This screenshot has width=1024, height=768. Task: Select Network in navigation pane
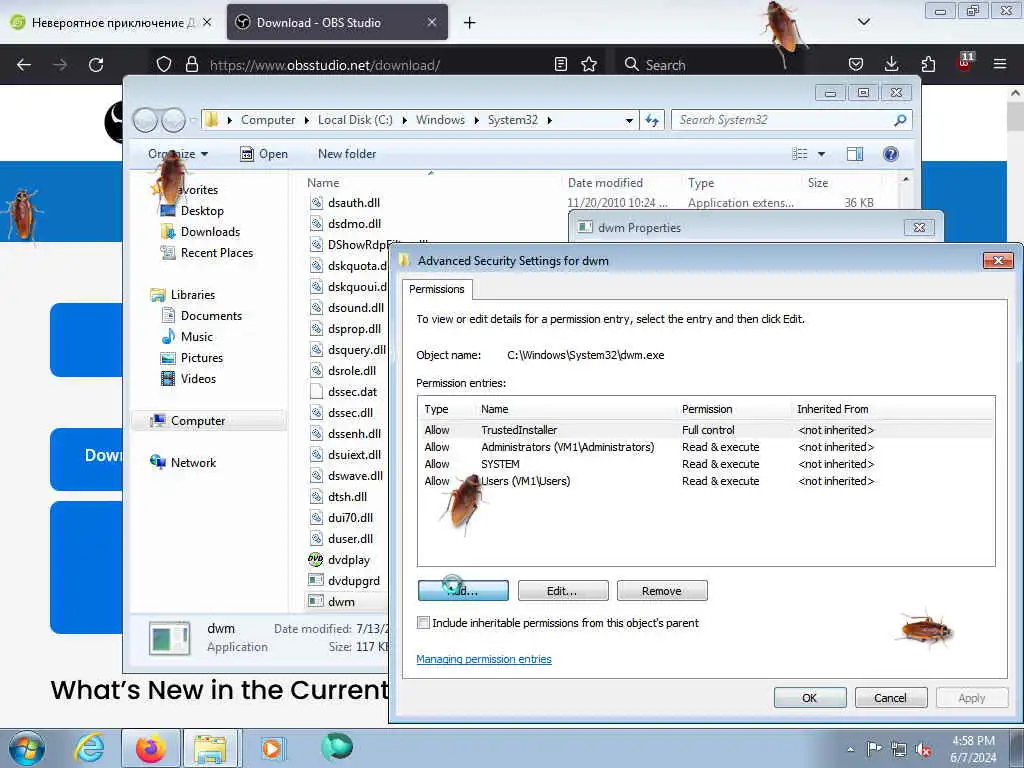point(193,462)
